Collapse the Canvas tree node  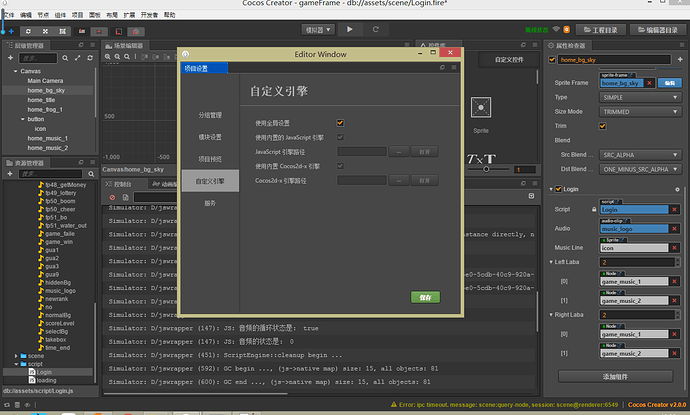15,71
